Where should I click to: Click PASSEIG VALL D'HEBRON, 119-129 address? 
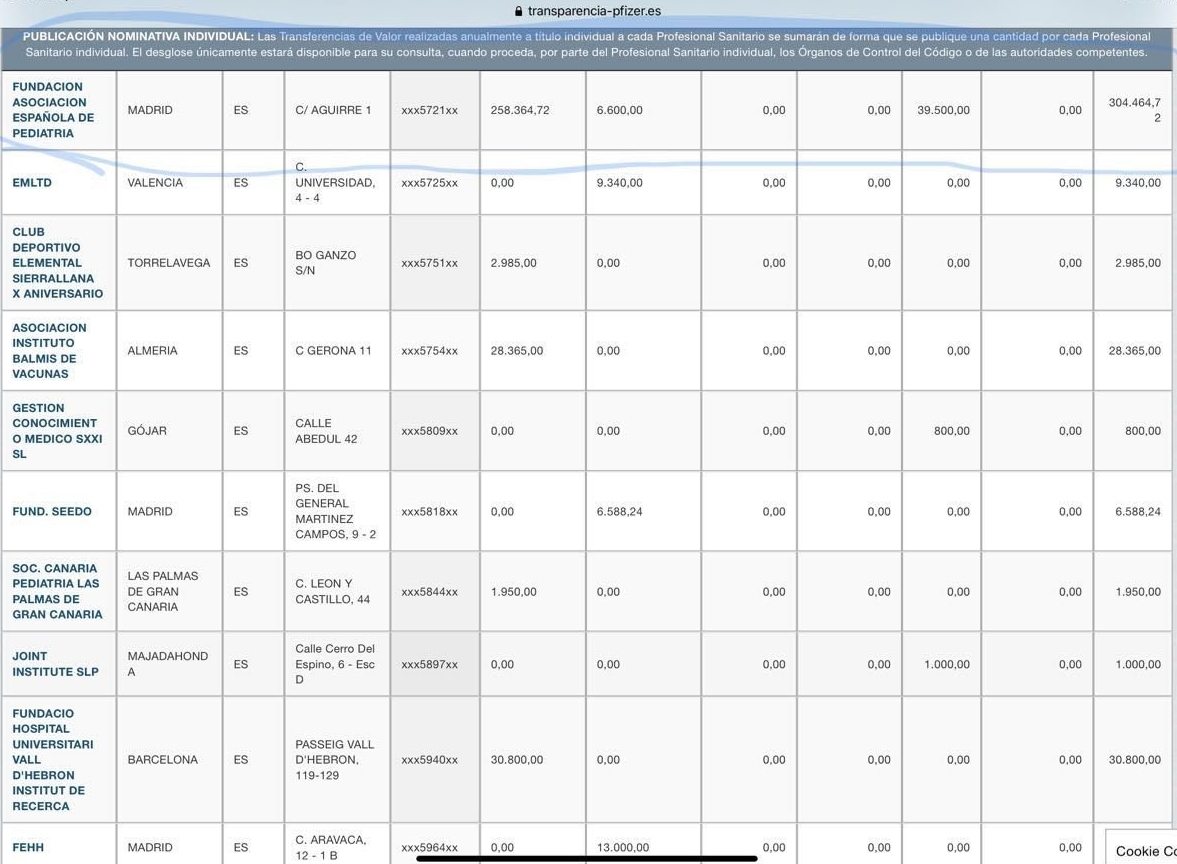335,760
